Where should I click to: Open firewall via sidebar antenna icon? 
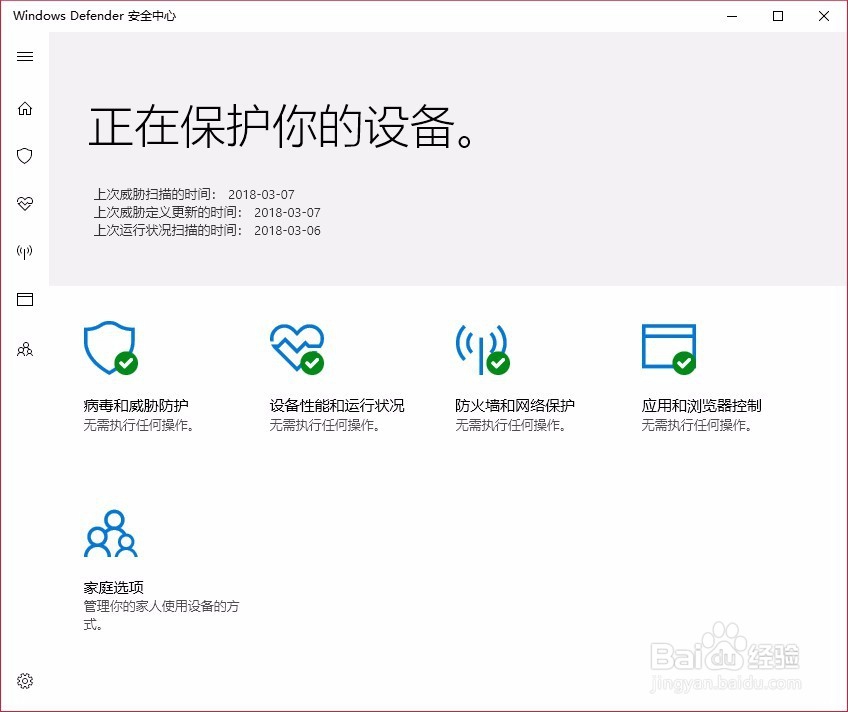25,251
